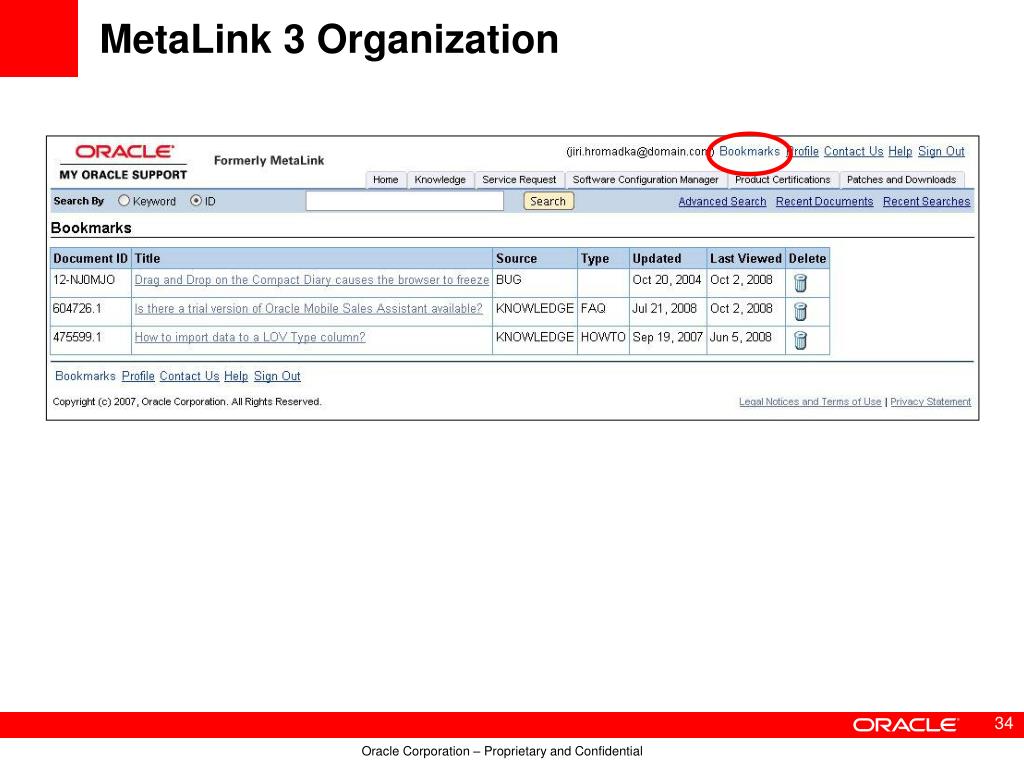Viewport: 1024px width, 768px height.
Task: Click the Title column header
Action: pyautogui.click(x=312, y=259)
